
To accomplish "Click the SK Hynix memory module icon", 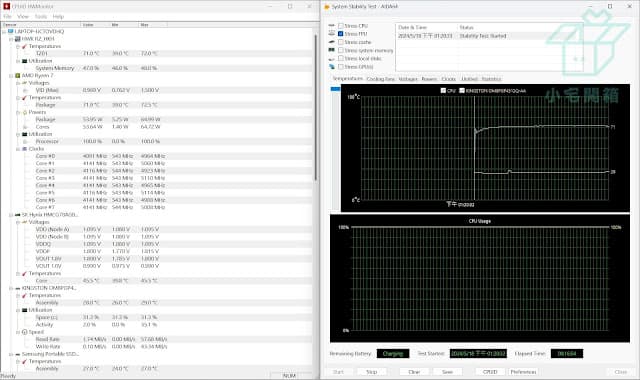I will coord(18,215).
